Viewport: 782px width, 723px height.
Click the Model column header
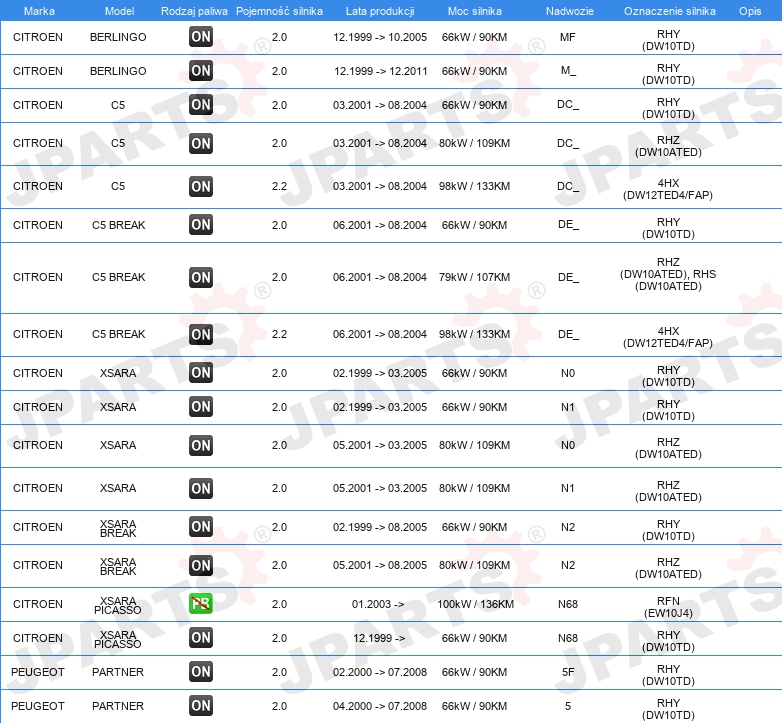[x=119, y=11]
